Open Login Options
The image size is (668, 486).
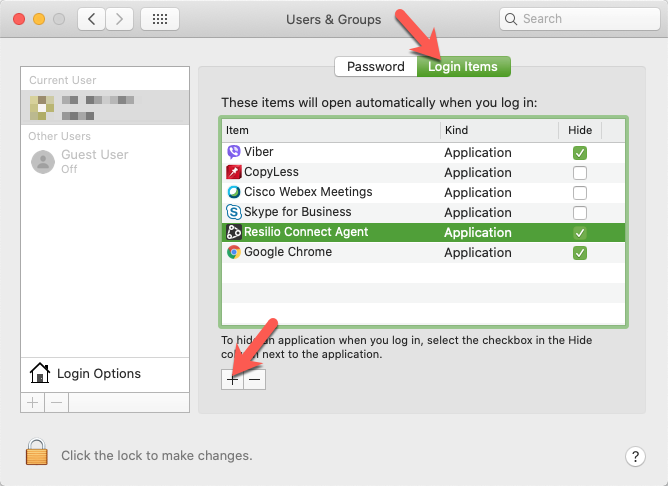point(98,374)
